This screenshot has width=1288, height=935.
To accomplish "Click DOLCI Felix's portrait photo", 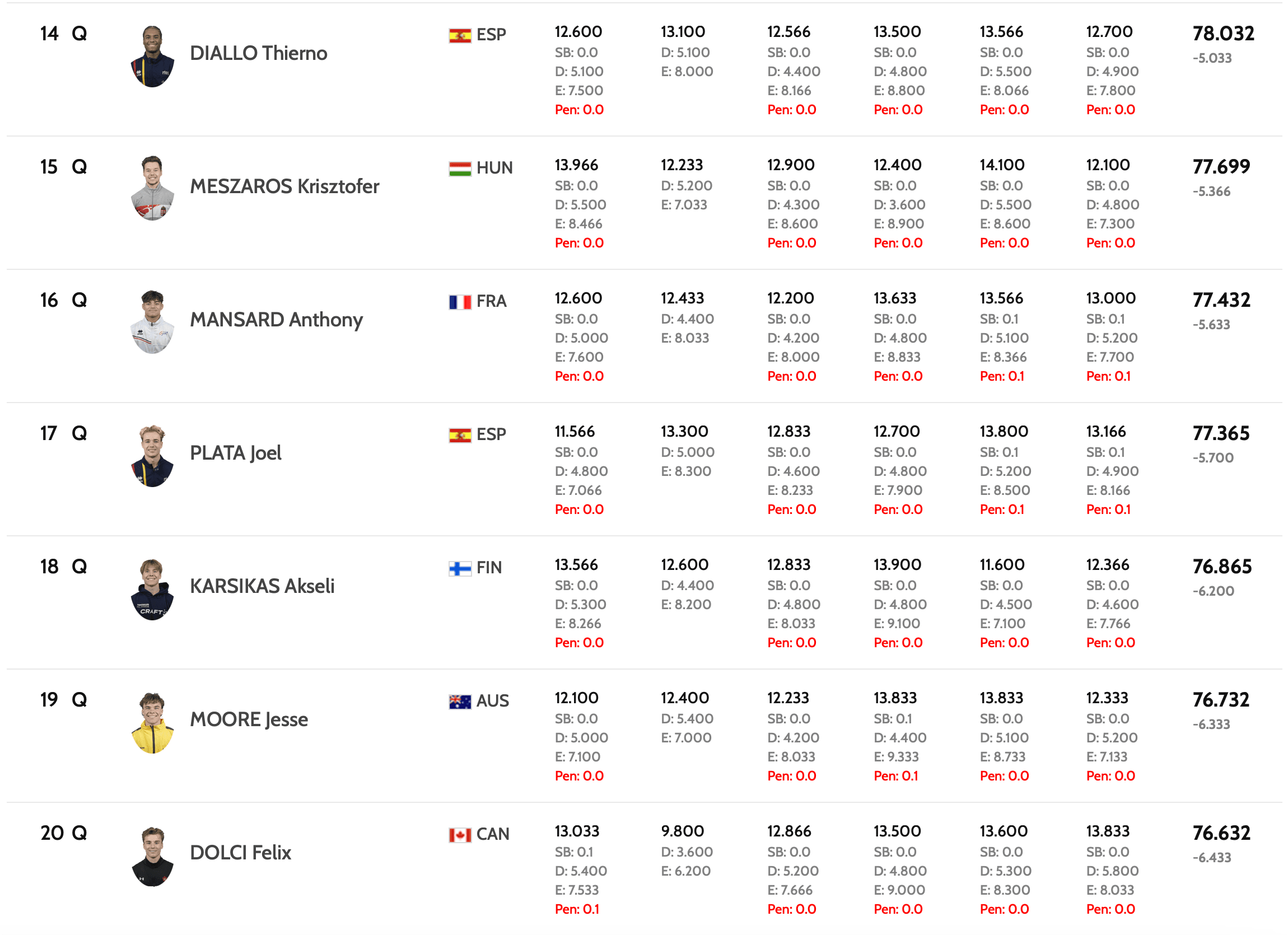I will coord(152,856).
